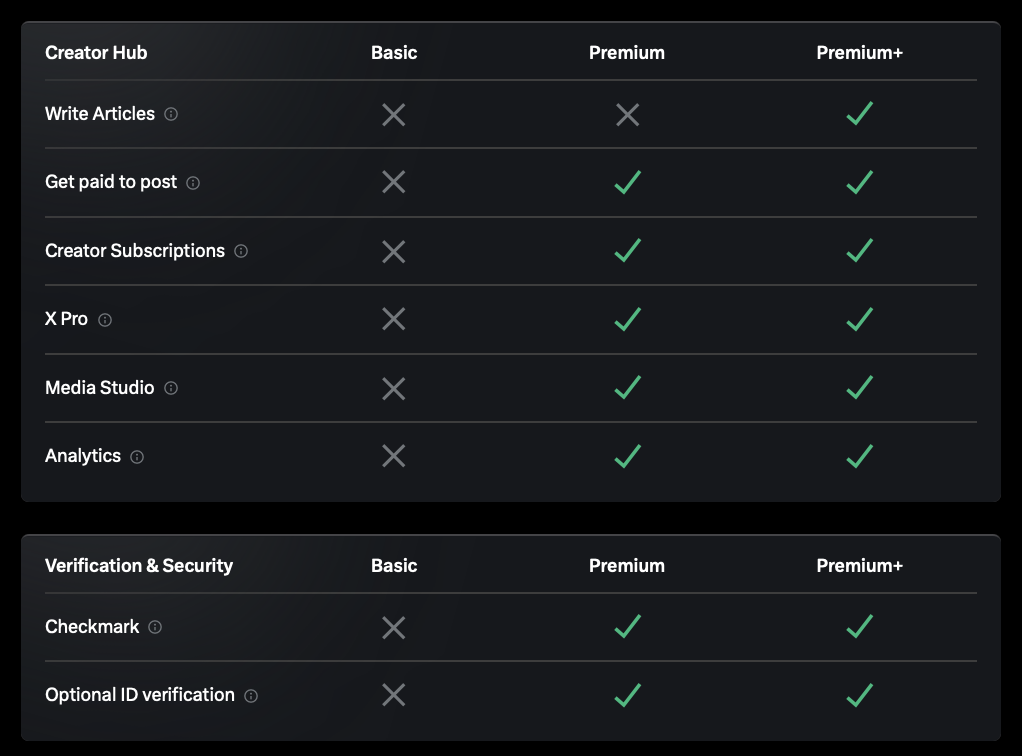Click the Checkmark feature info icon
The image size is (1022, 756).
tap(154, 627)
